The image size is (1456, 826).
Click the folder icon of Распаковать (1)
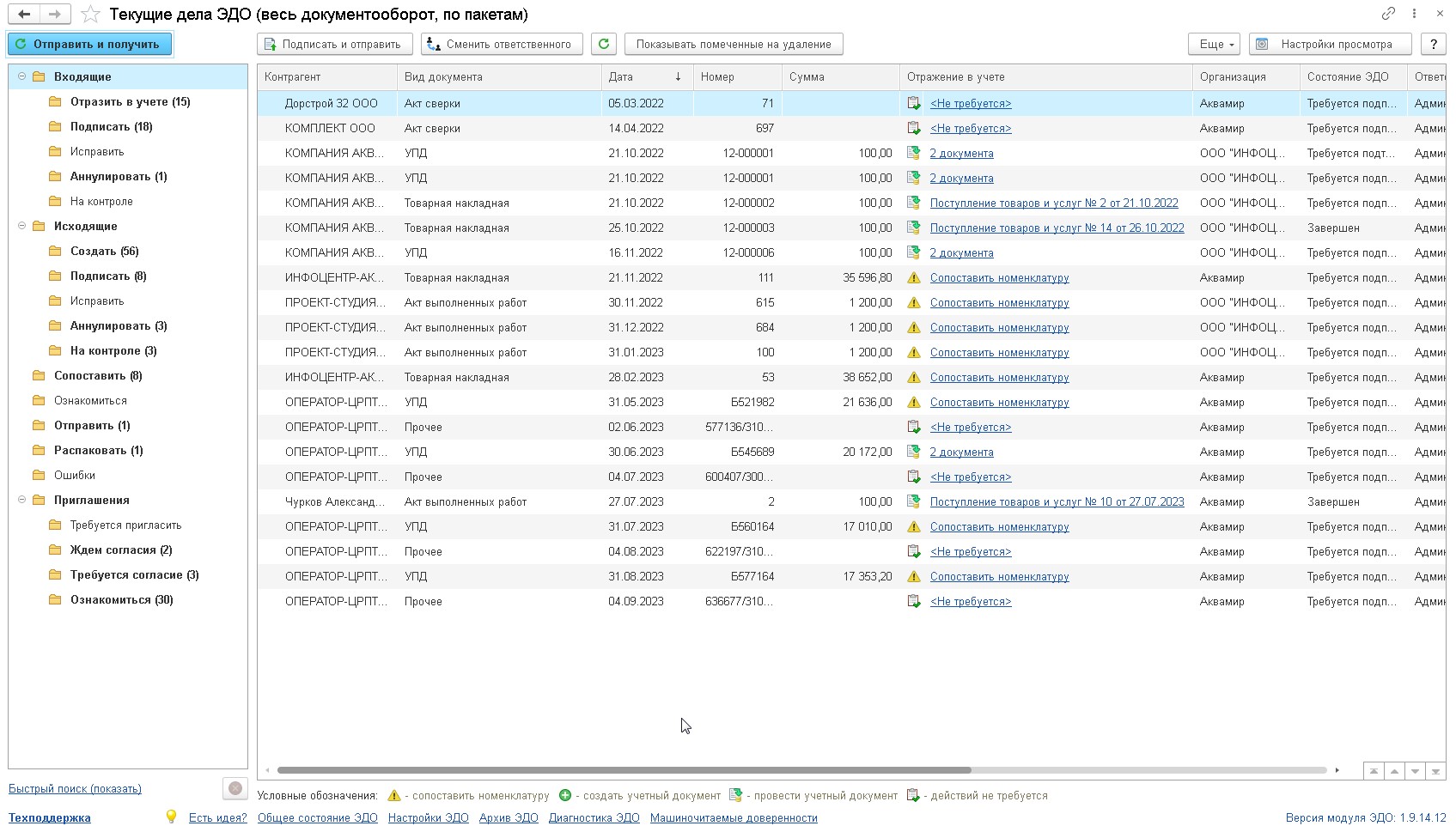(39, 450)
